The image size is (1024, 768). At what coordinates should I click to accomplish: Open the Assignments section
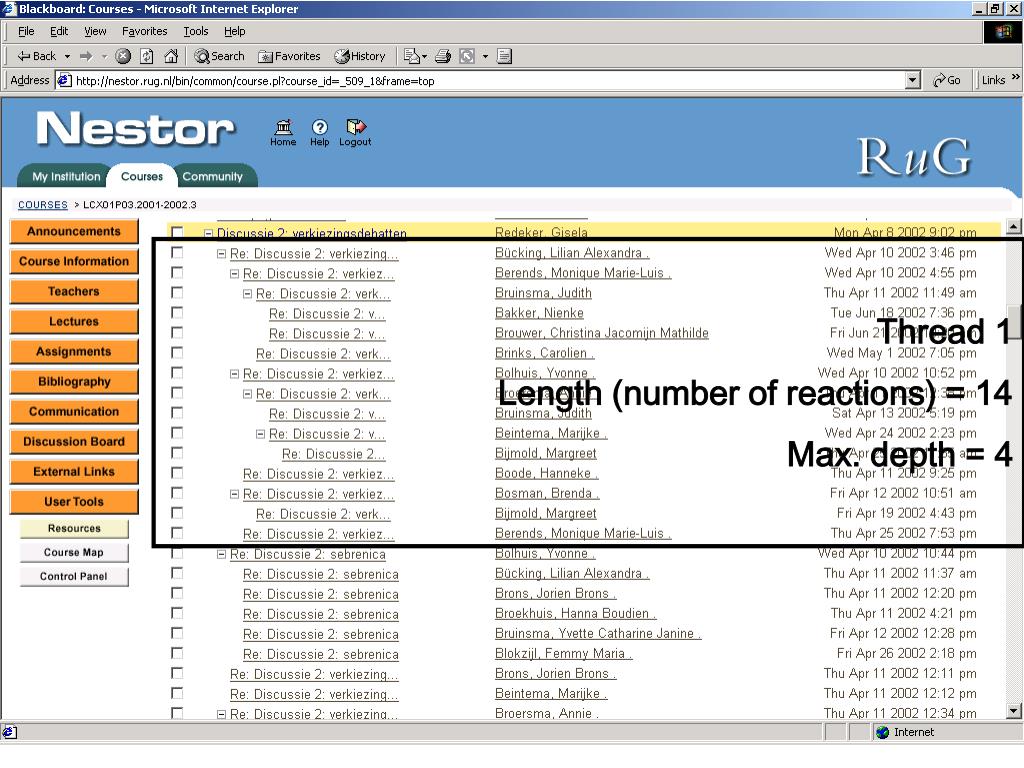coord(74,351)
